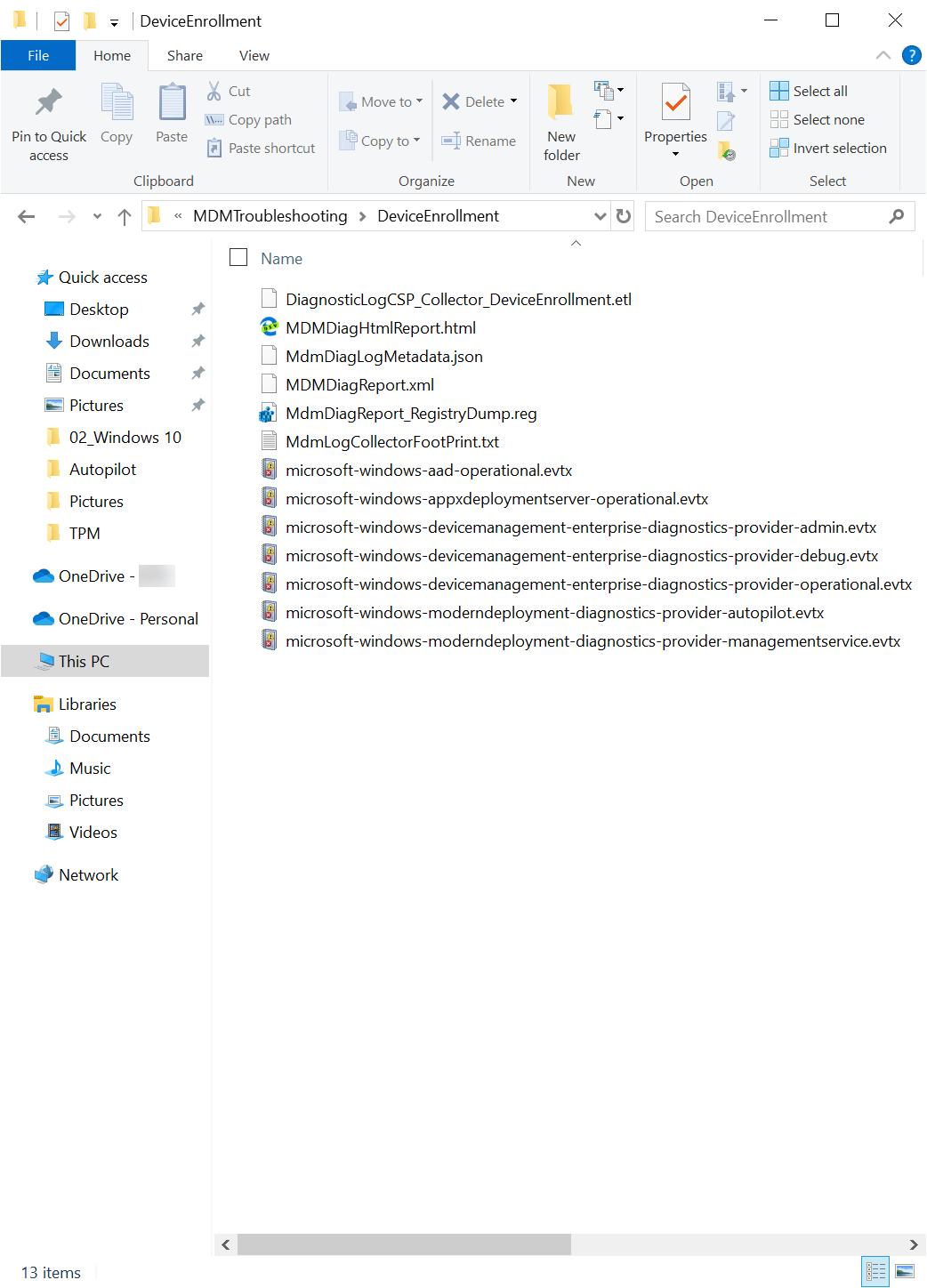Refresh the DeviceEnrollment folder
Viewport: 927px width, 1288px height.
(x=623, y=215)
